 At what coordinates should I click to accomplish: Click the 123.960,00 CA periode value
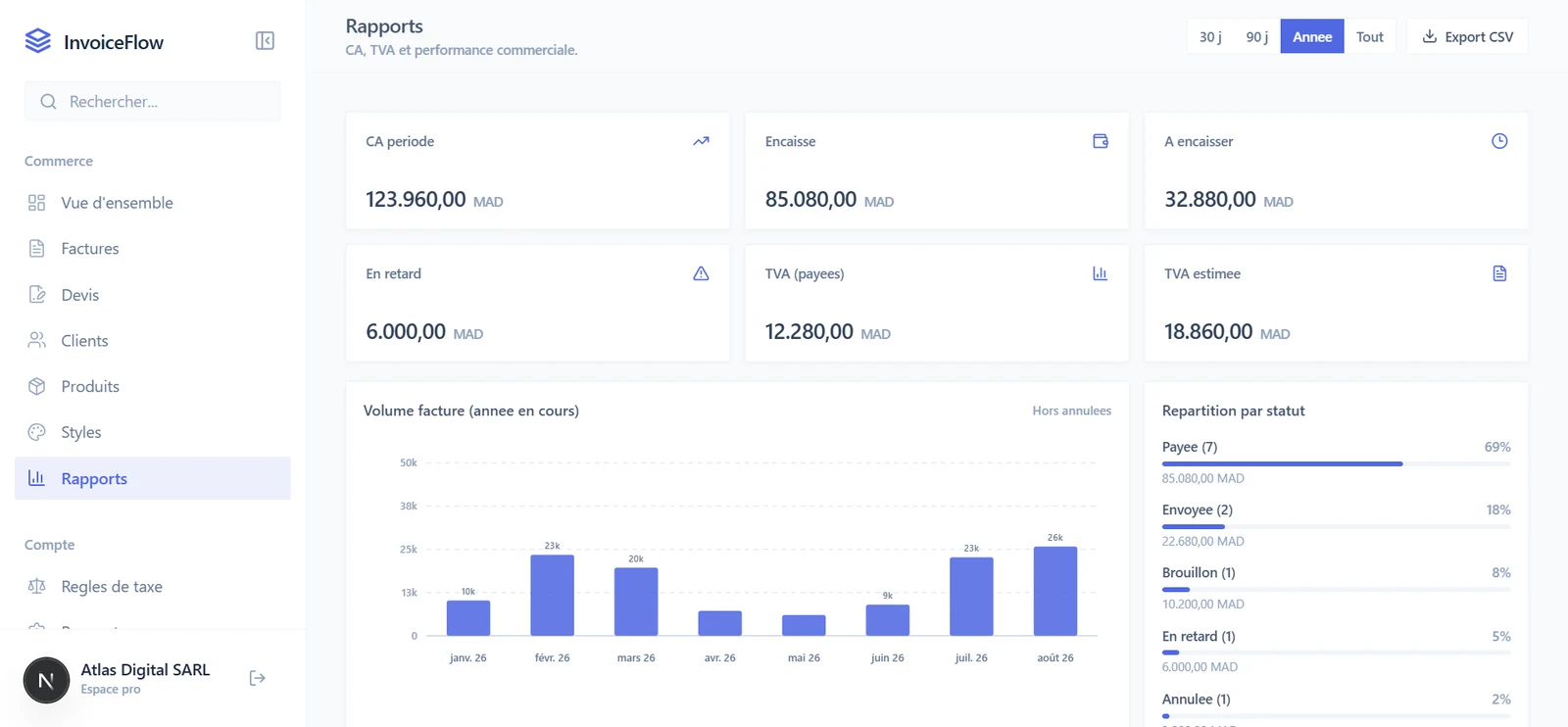tap(416, 199)
